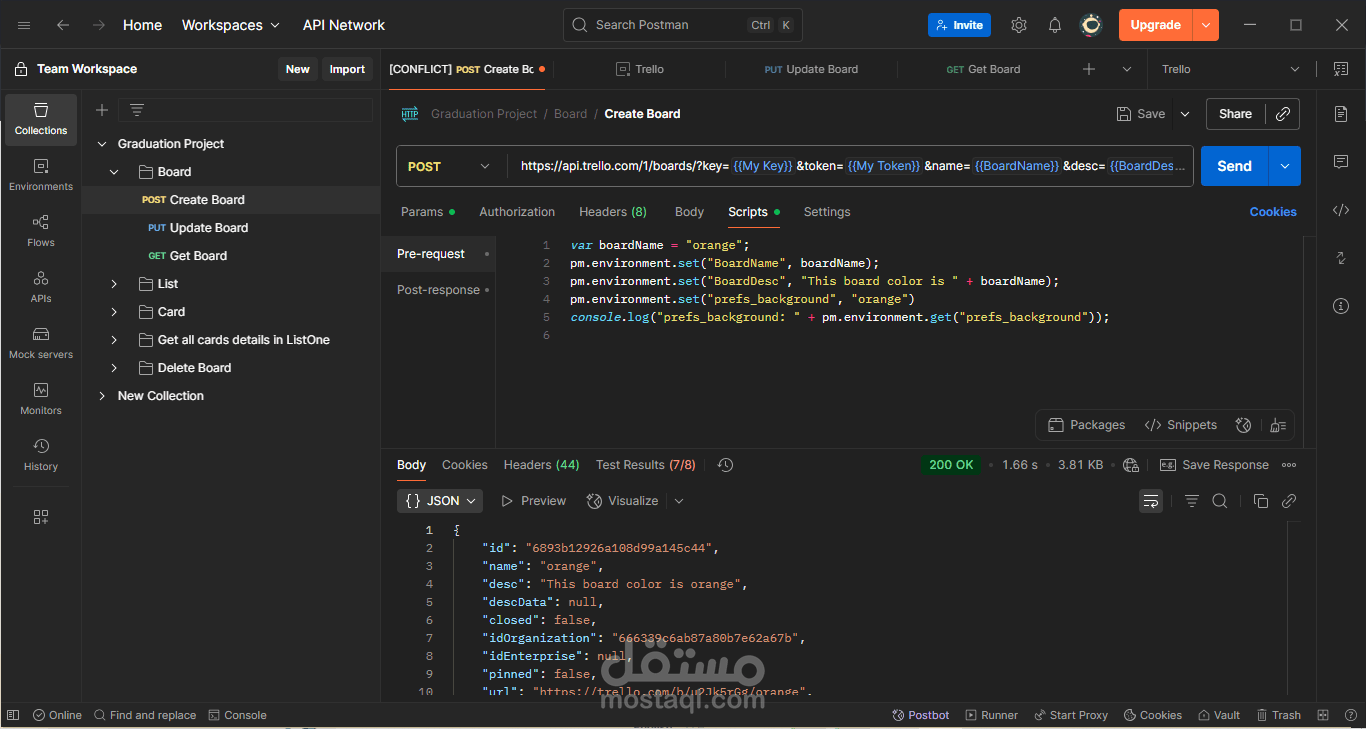Click the Send button
The width and height of the screenshot is (1366, 729).
click(1234, 166)
